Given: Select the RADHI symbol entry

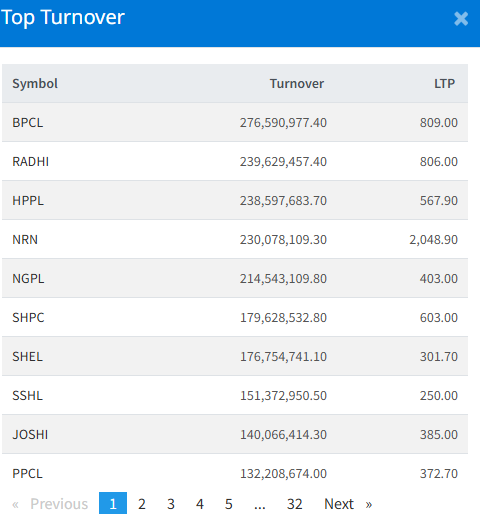Looking at the screenshot, I should [31, 161].
